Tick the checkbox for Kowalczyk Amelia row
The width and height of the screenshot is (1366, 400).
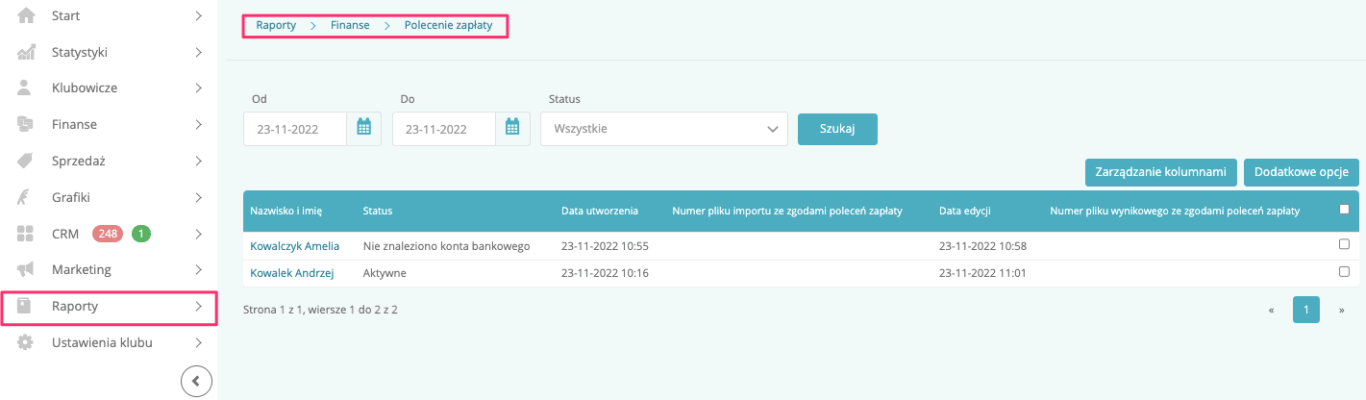(x=1344, y=244)
